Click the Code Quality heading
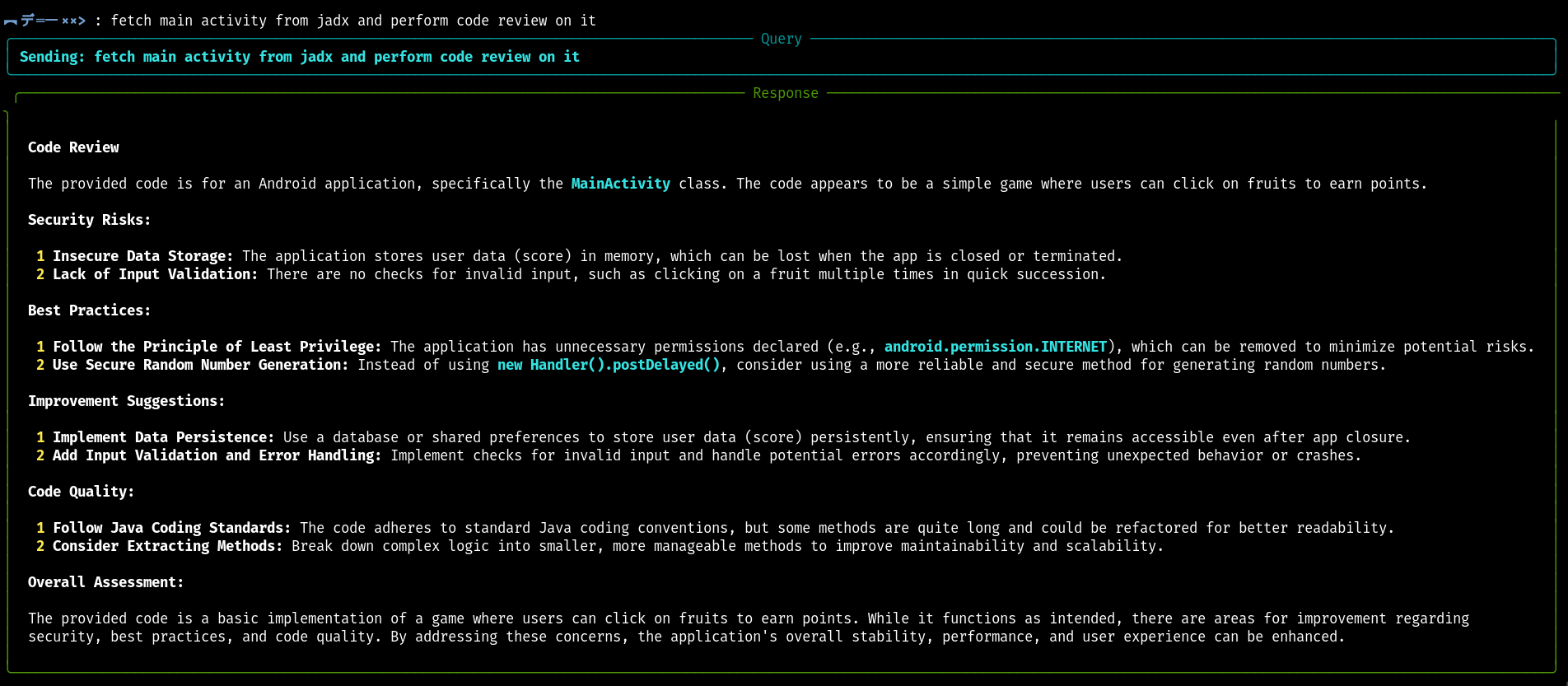The width and height of the screenshot is (1568, 686). [81, 492]
